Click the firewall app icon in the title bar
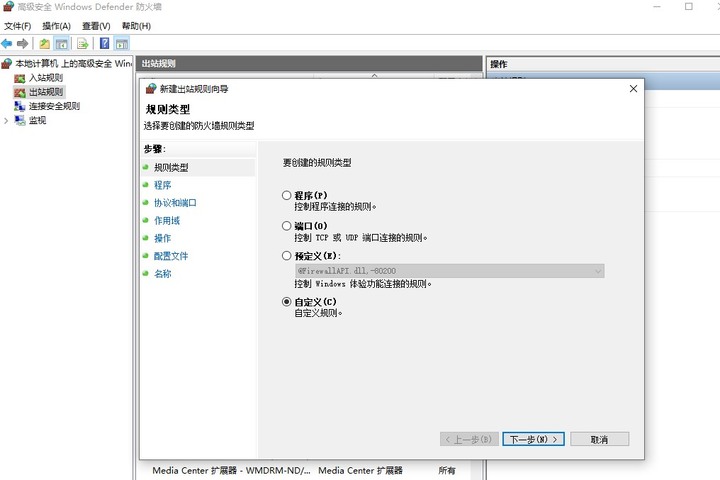This screenshot has width=720, height=480. coord(8,6)
